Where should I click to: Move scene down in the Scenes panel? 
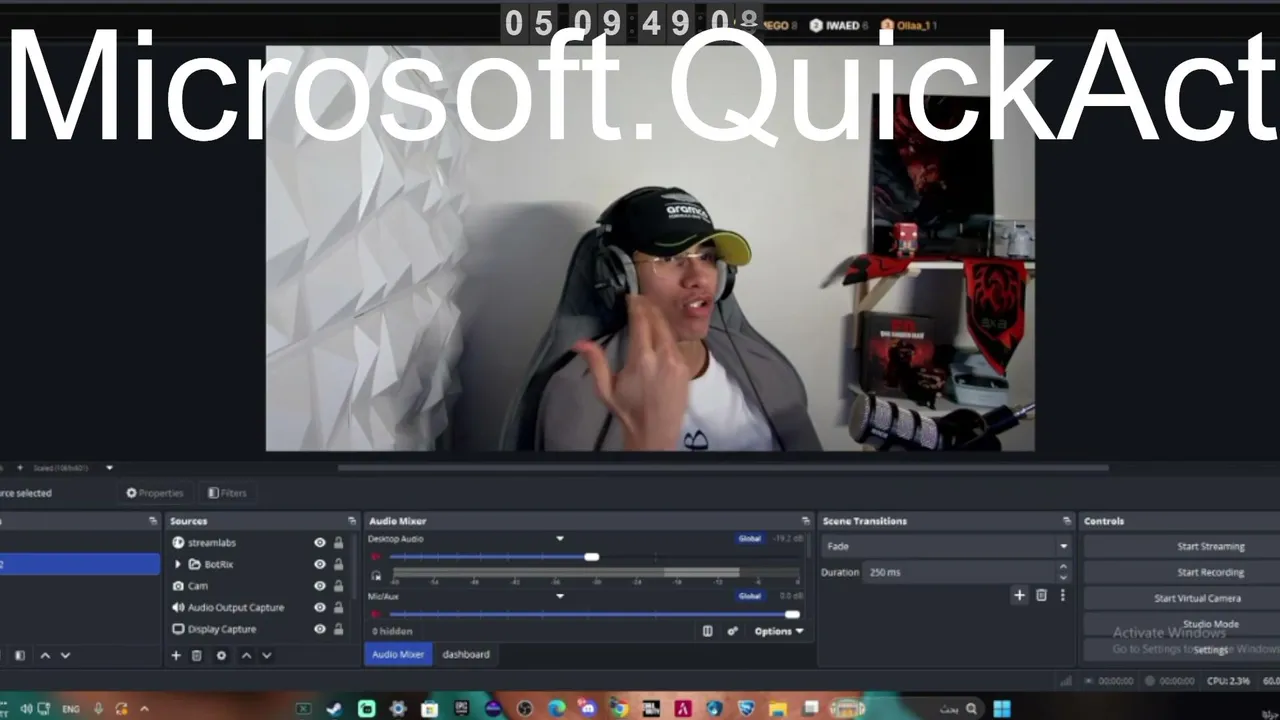[65, 656]
